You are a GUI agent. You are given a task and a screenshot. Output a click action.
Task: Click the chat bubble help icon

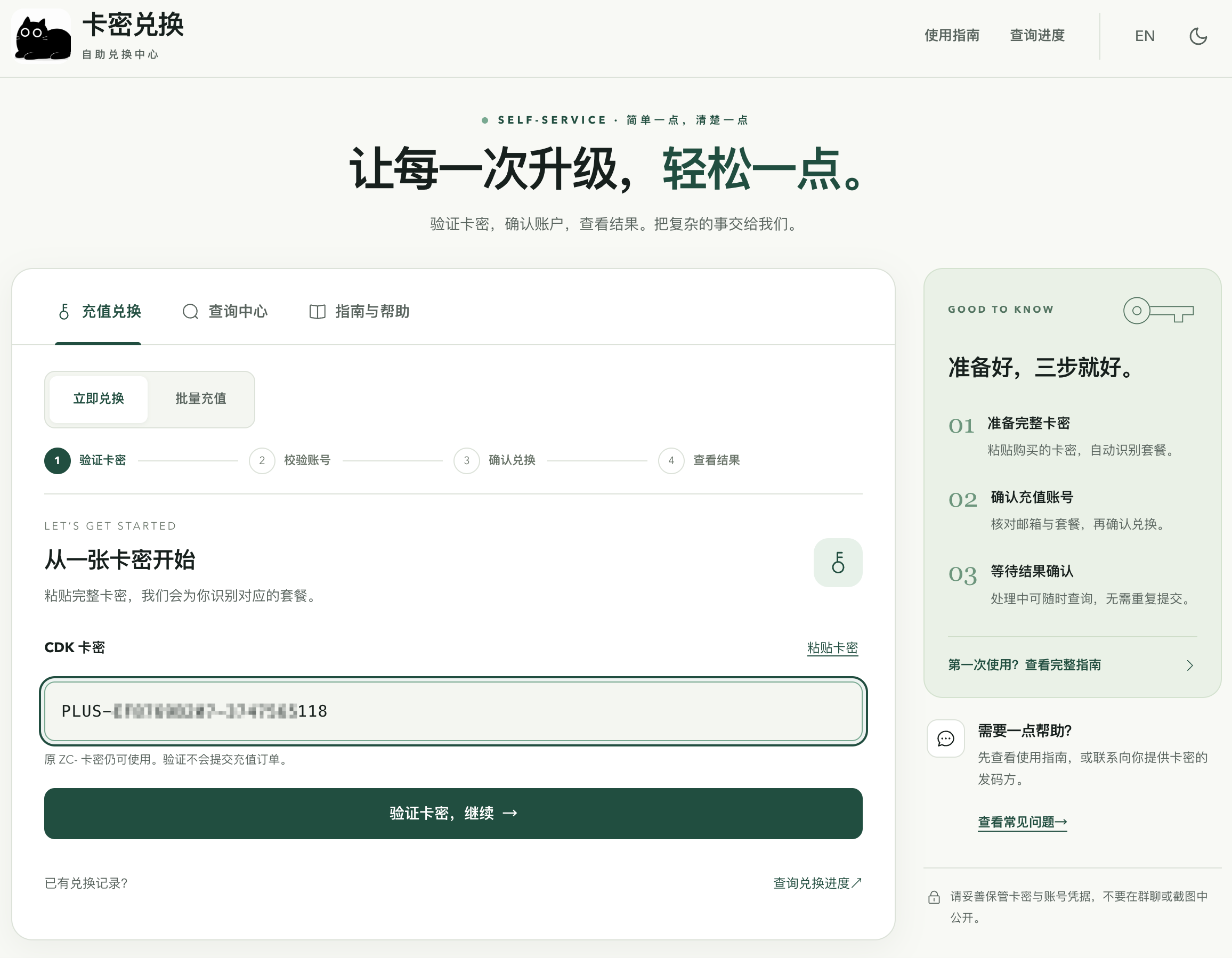[x=945, y=738]
